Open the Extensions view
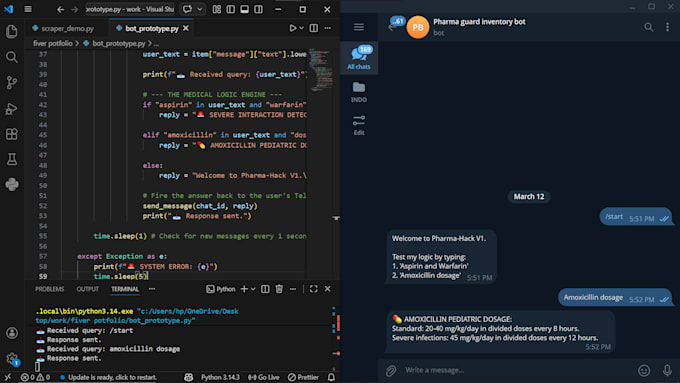 [12, 134]
